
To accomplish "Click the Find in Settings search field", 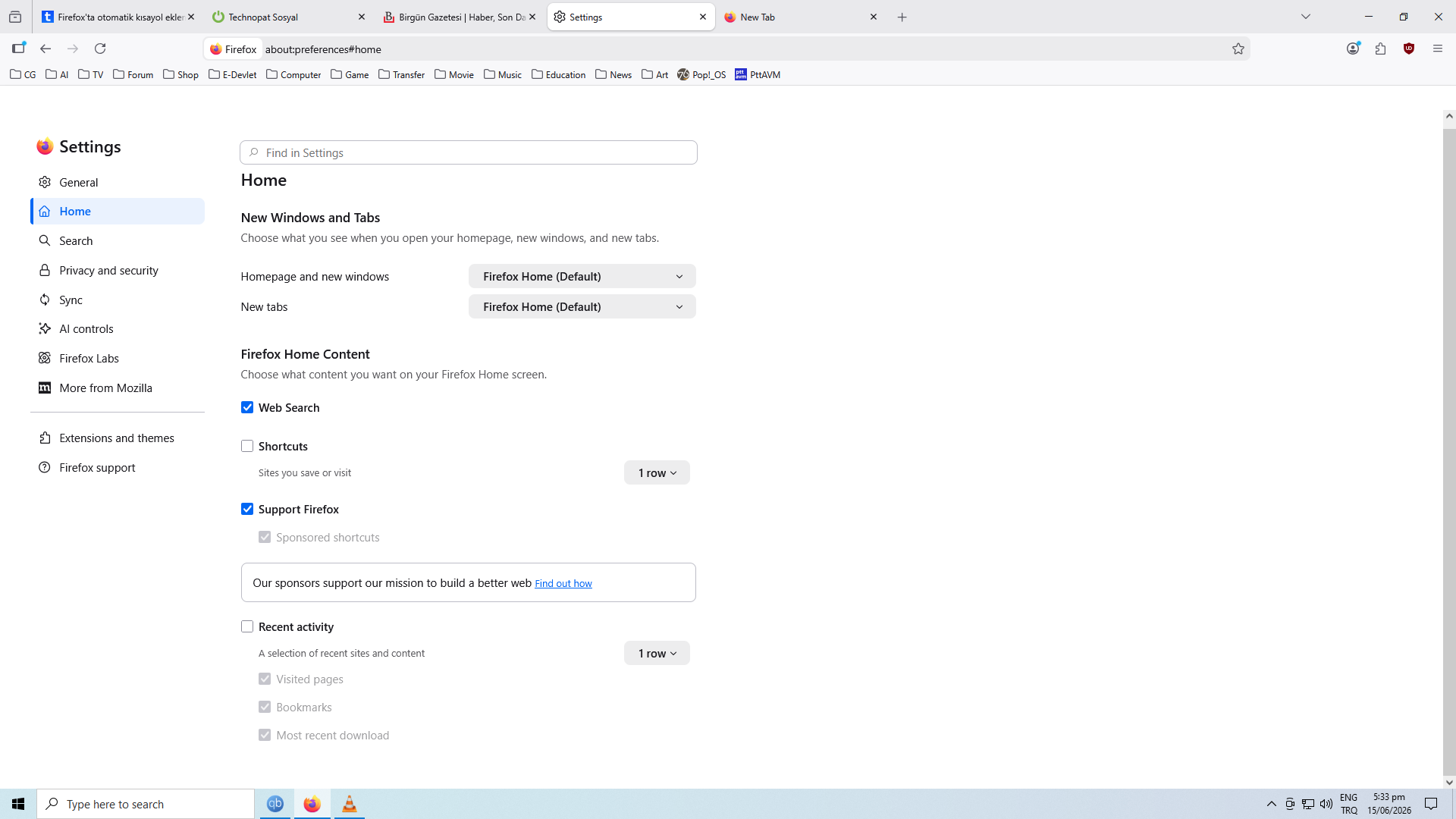I will pos(469,152).
